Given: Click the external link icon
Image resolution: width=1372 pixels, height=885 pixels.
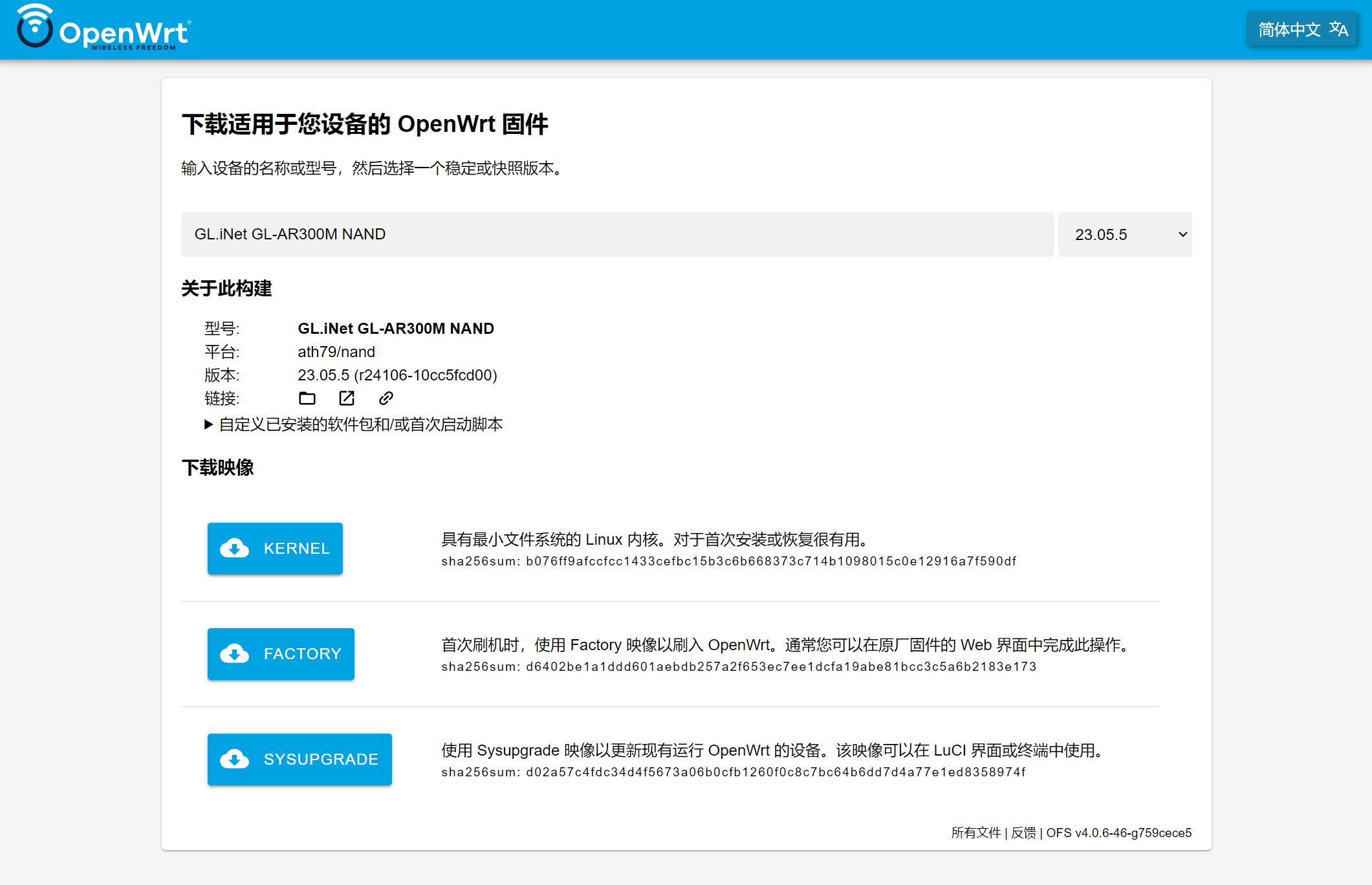Looking at the screenshot, I should [347, 398].
